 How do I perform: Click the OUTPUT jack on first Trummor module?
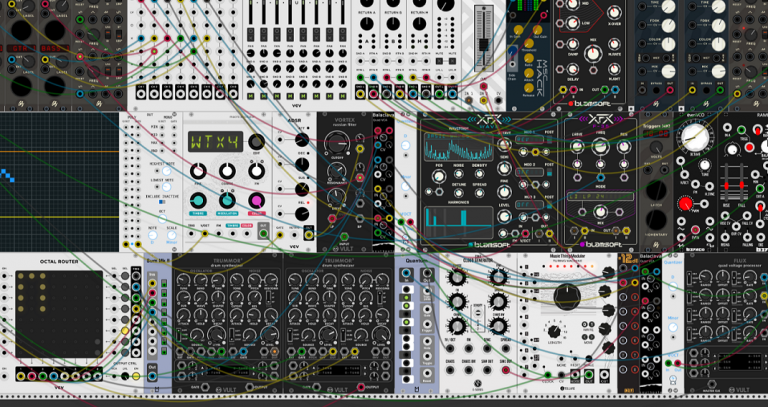click(x=249, y=387)
